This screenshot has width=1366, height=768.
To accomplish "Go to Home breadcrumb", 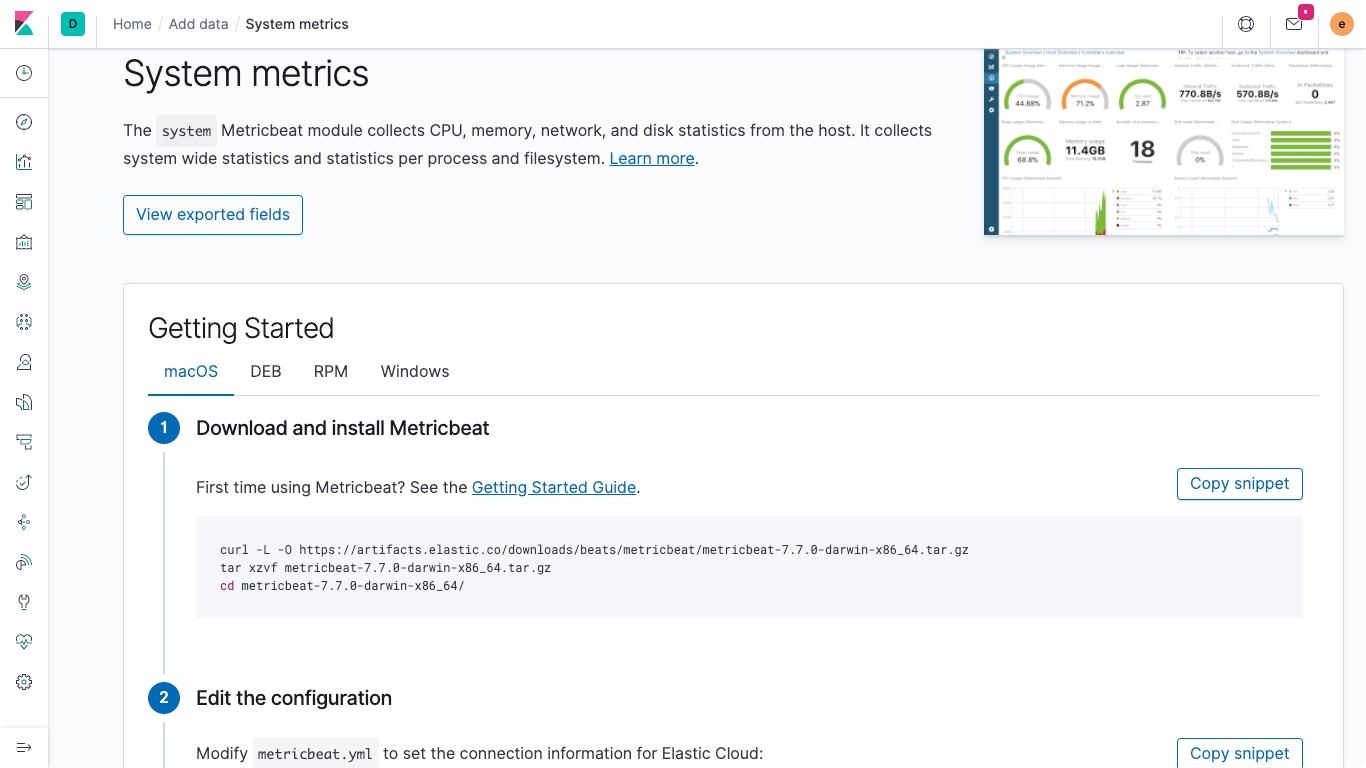I will pyautogui.click(x=132, y=24).
